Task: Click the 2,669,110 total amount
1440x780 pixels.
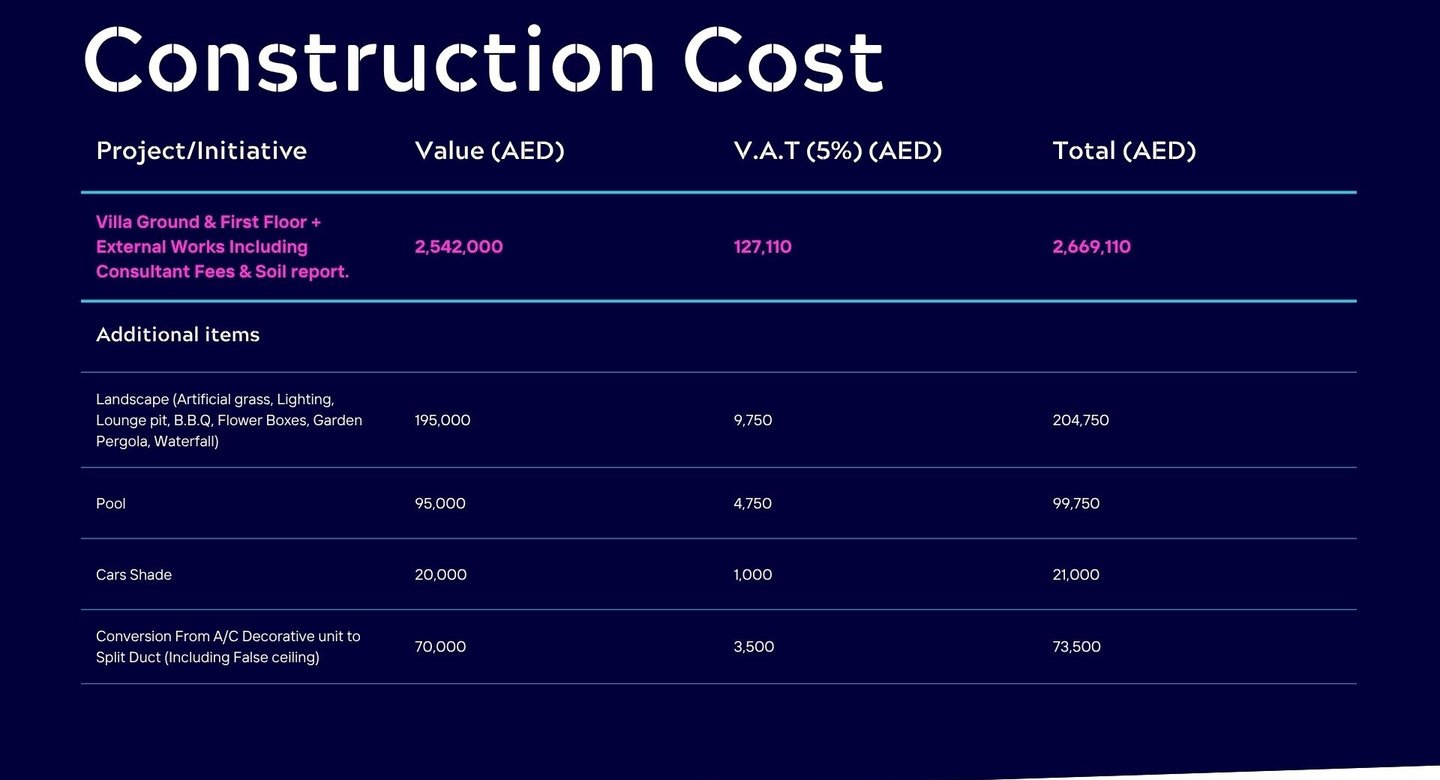Action: click(1092, 247)
